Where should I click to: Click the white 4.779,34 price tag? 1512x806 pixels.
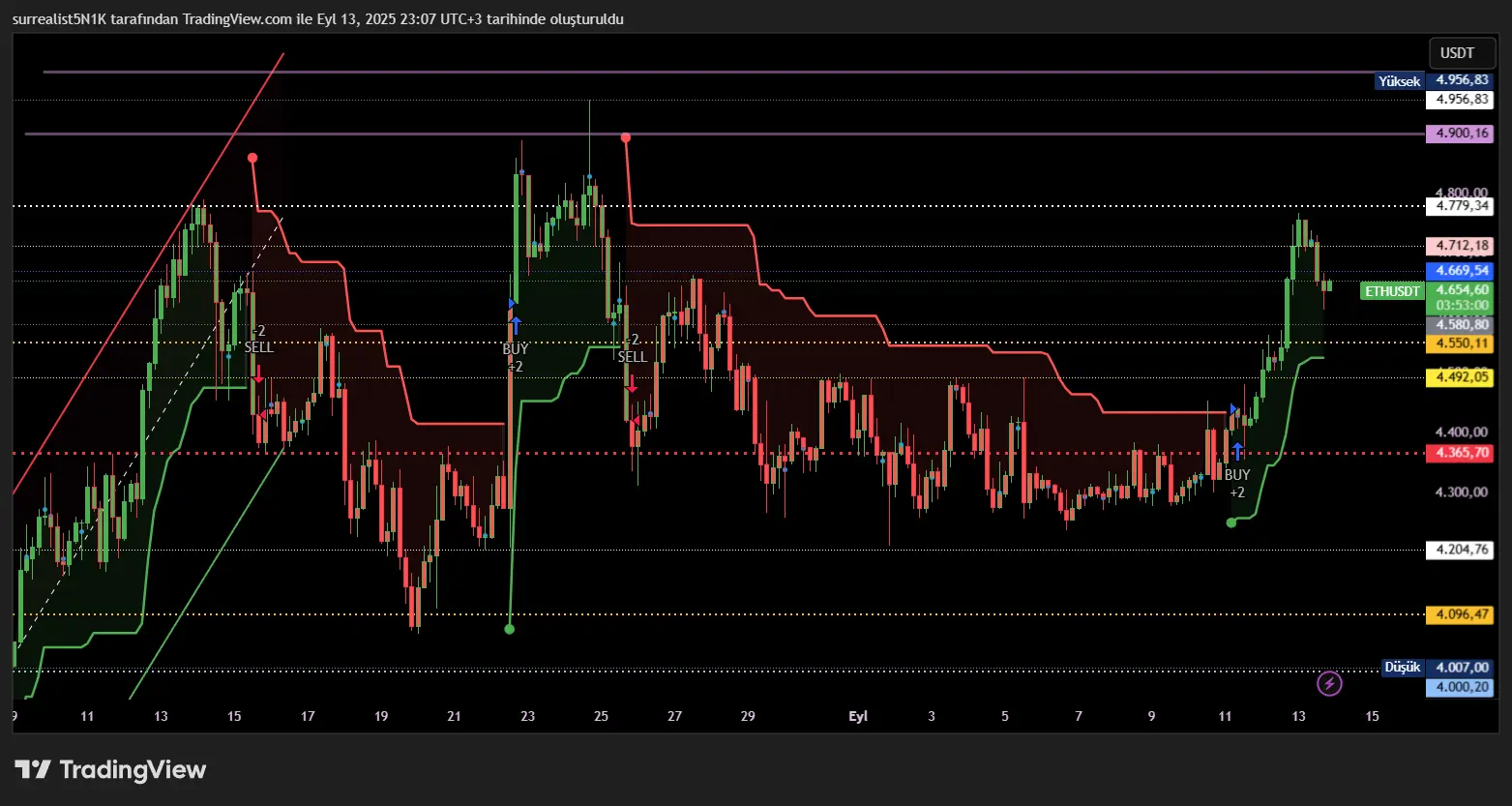coord(1461,206)
